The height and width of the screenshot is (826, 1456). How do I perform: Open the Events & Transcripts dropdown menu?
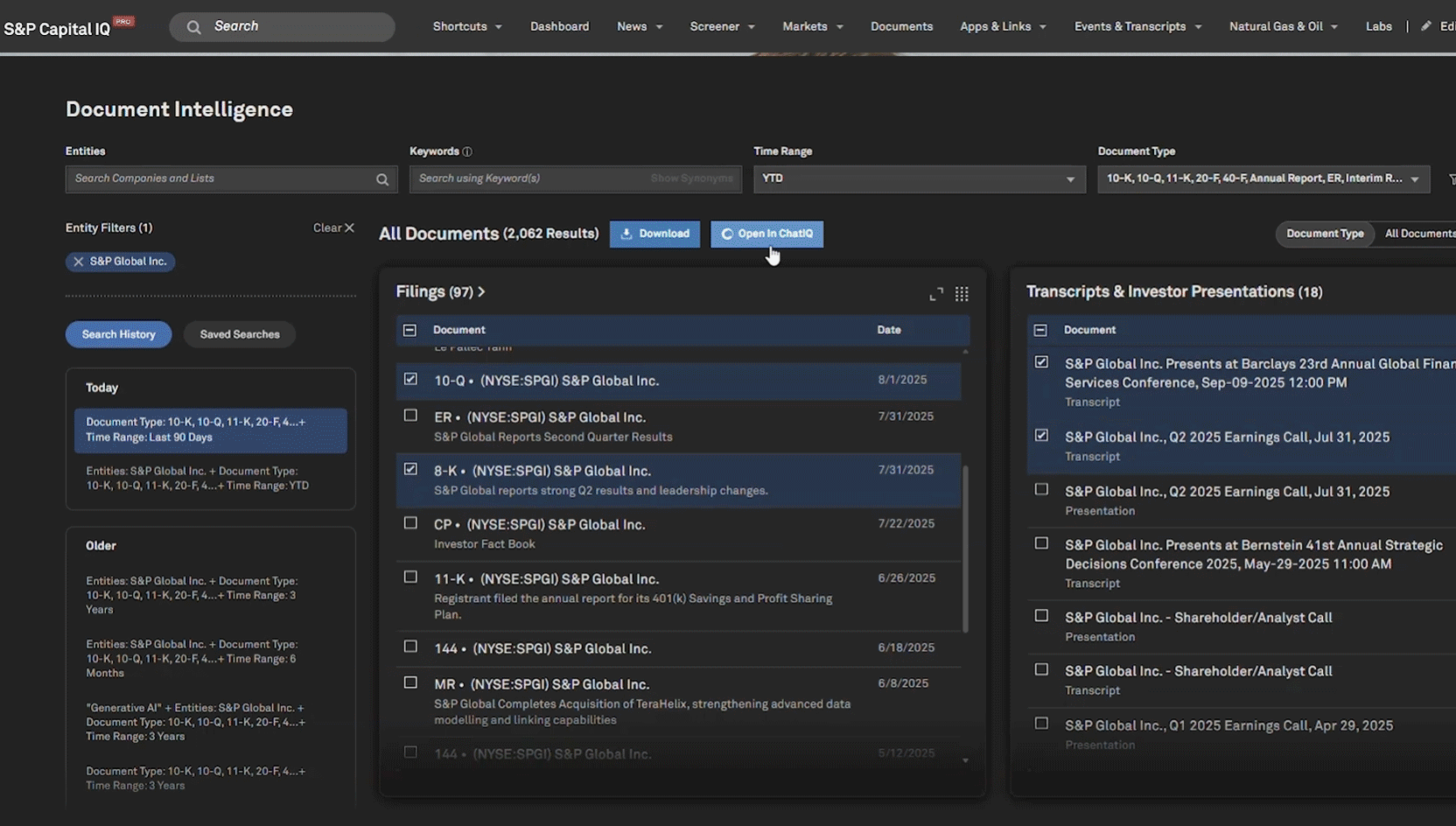click(x=1137, y=26)
